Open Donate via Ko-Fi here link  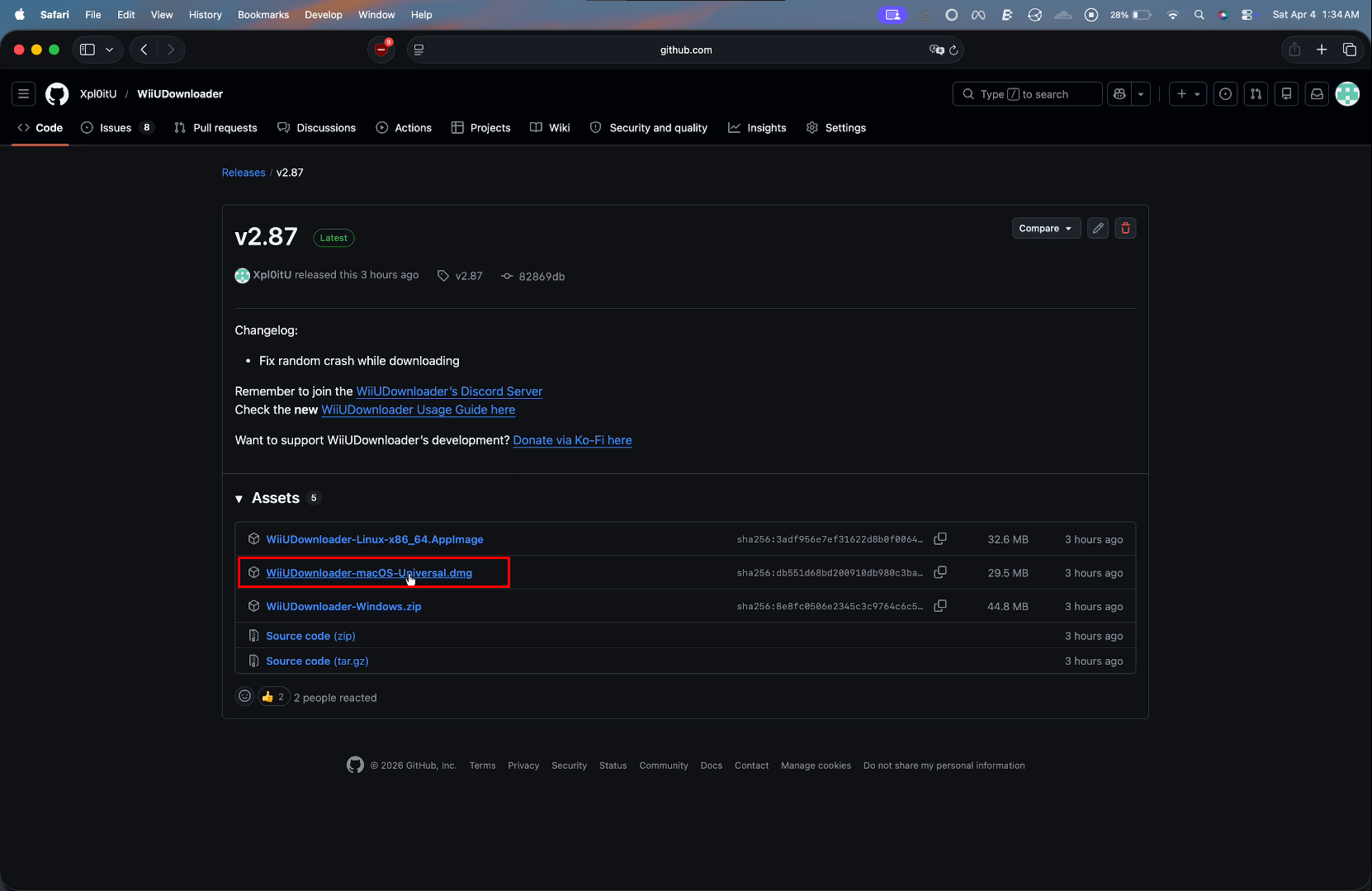click(x=572, y=440)
